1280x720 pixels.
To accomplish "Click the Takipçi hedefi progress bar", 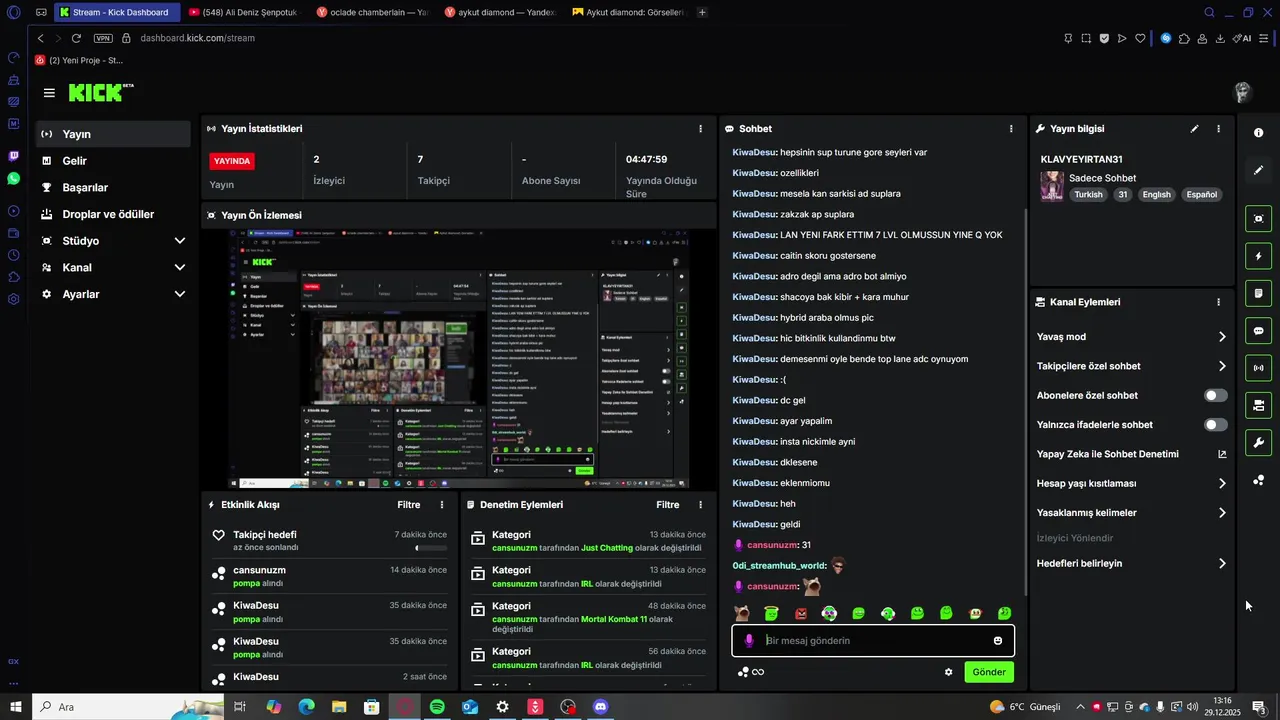I will pyautogui.click(x=431, y=548).
